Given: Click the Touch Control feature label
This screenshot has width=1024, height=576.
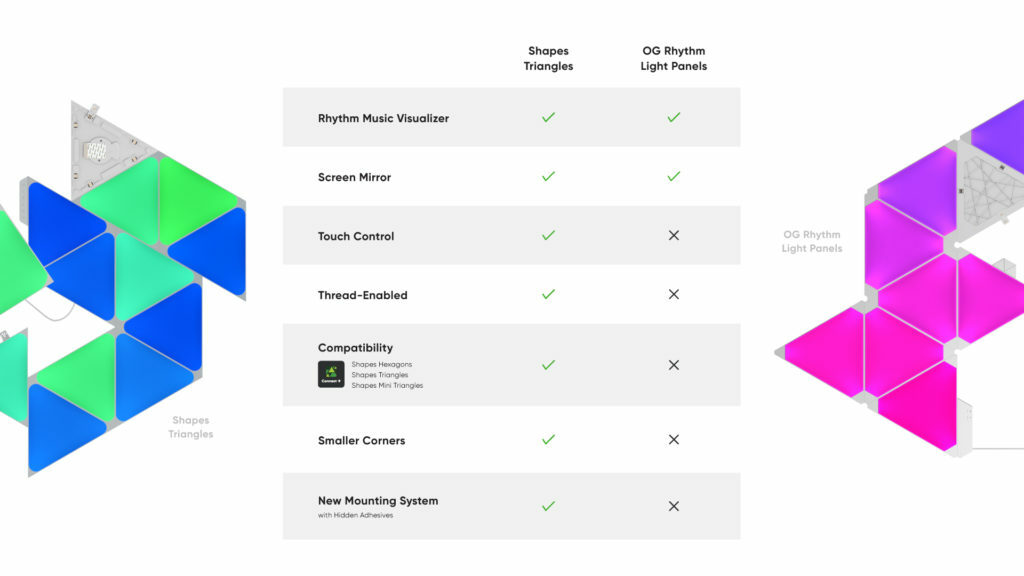Looking at the screenshot, I should pos(356,236).
